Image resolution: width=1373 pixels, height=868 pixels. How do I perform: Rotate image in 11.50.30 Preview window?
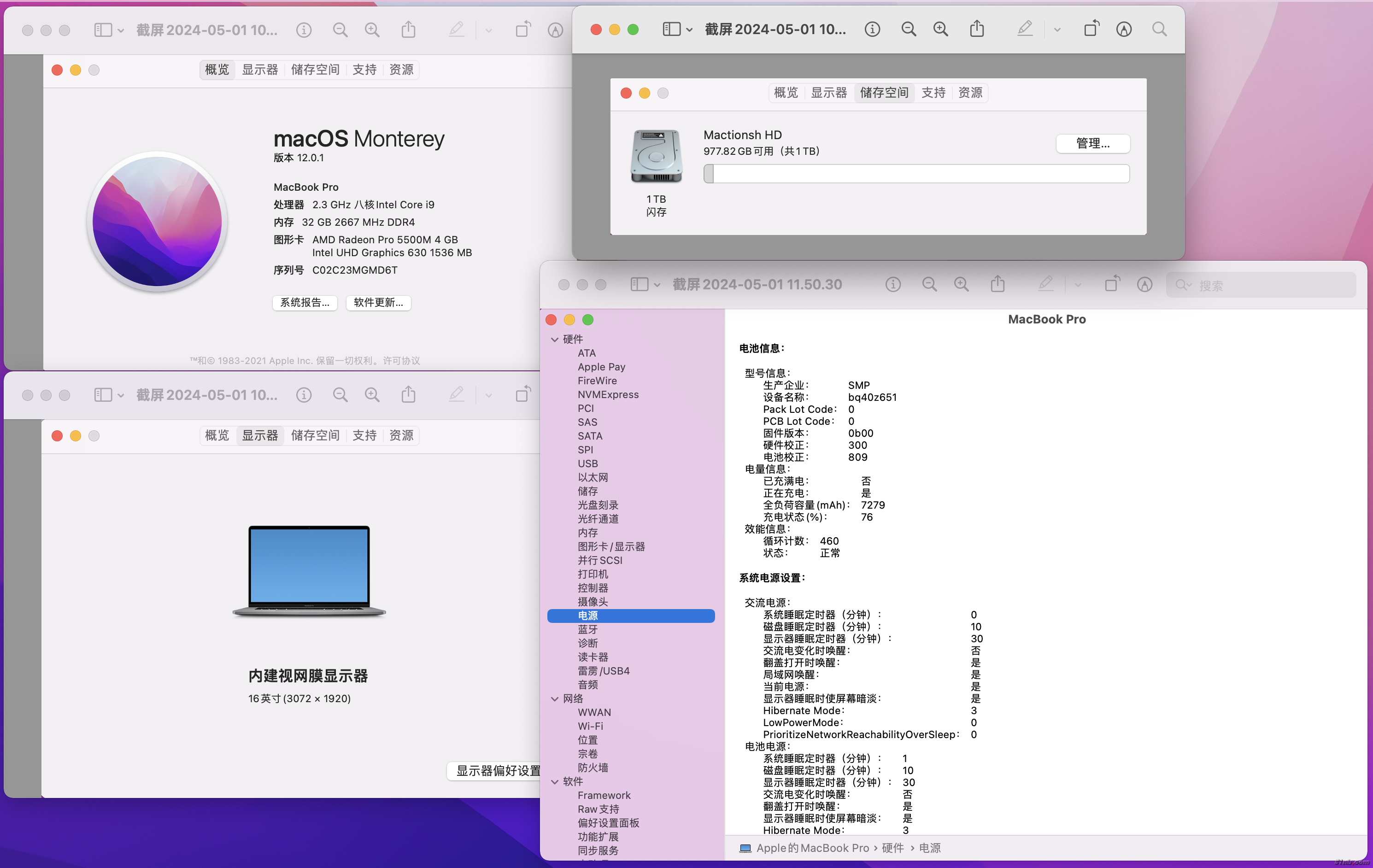(x=1112, y=283)
